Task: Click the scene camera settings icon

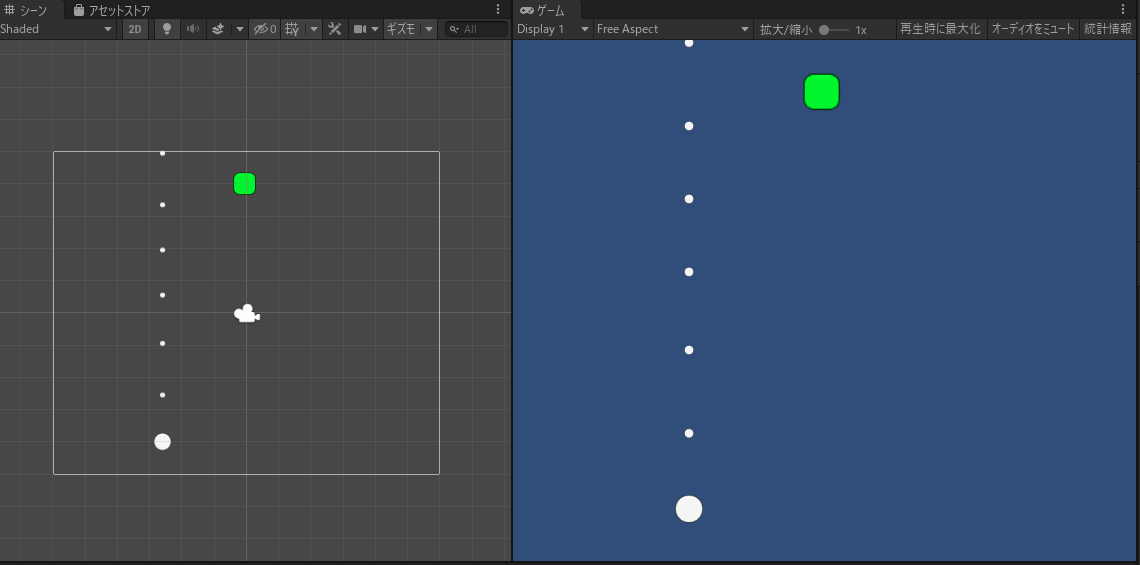Action: coord(360,29)
